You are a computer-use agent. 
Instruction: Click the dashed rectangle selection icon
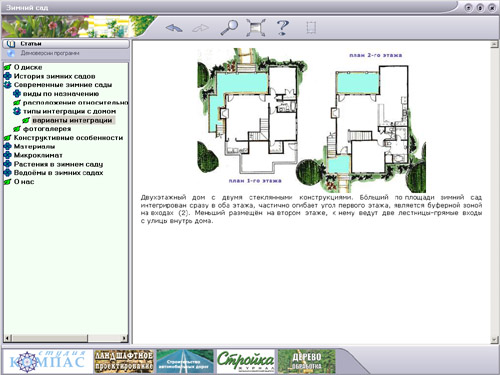tap(311, 28)
